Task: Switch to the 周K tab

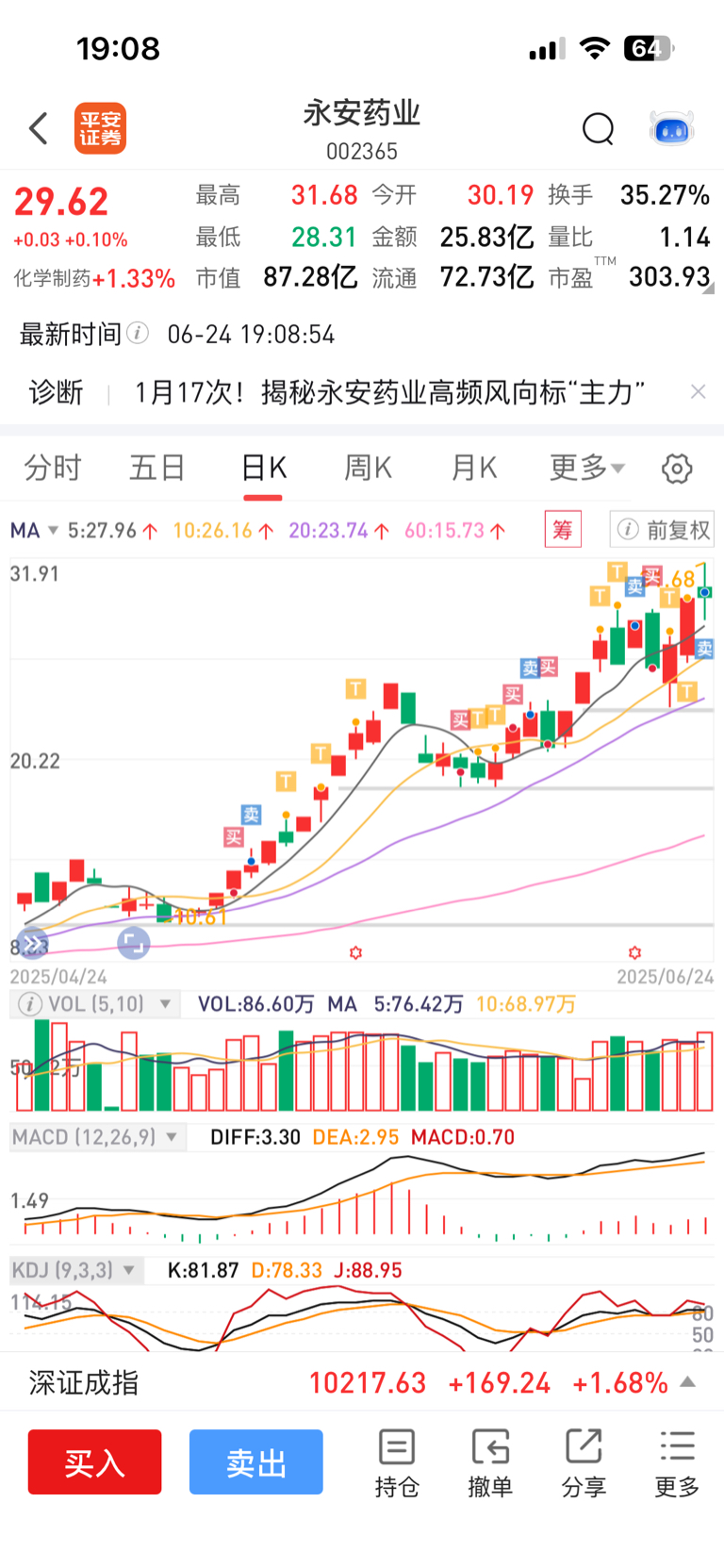Action: tap(368, 468)
